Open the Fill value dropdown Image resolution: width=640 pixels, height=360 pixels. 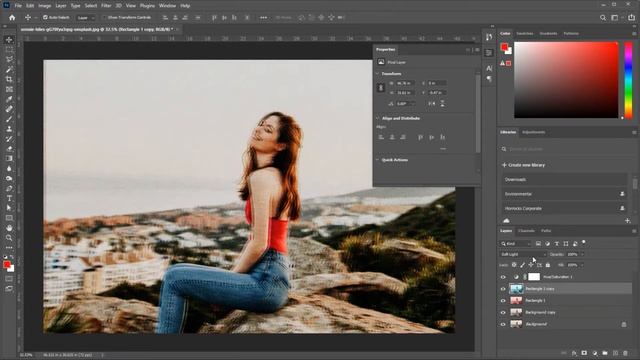582,265
